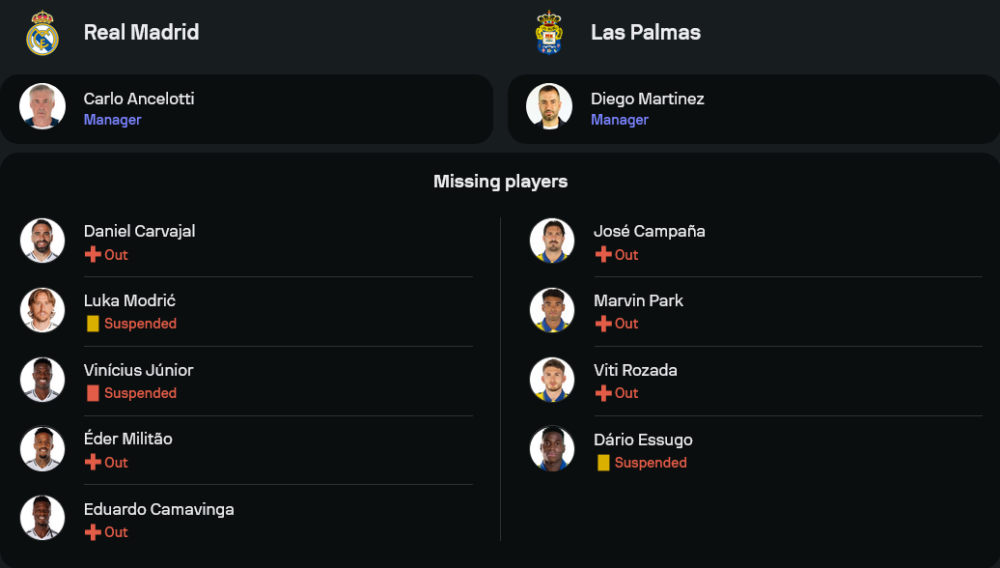Click the Real Madrid club crest

[x=42, y=33]
